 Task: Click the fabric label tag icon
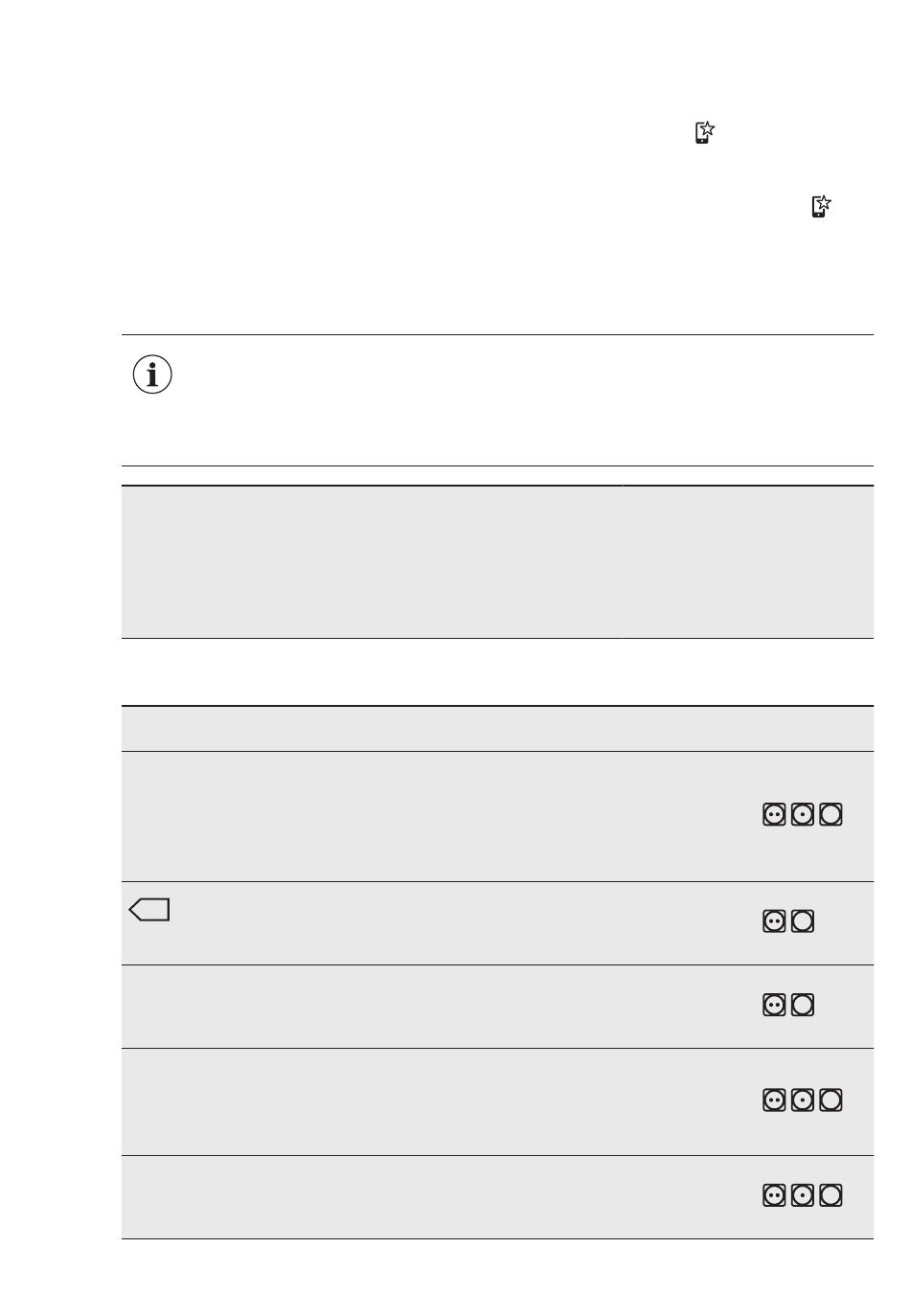[149, 909]
